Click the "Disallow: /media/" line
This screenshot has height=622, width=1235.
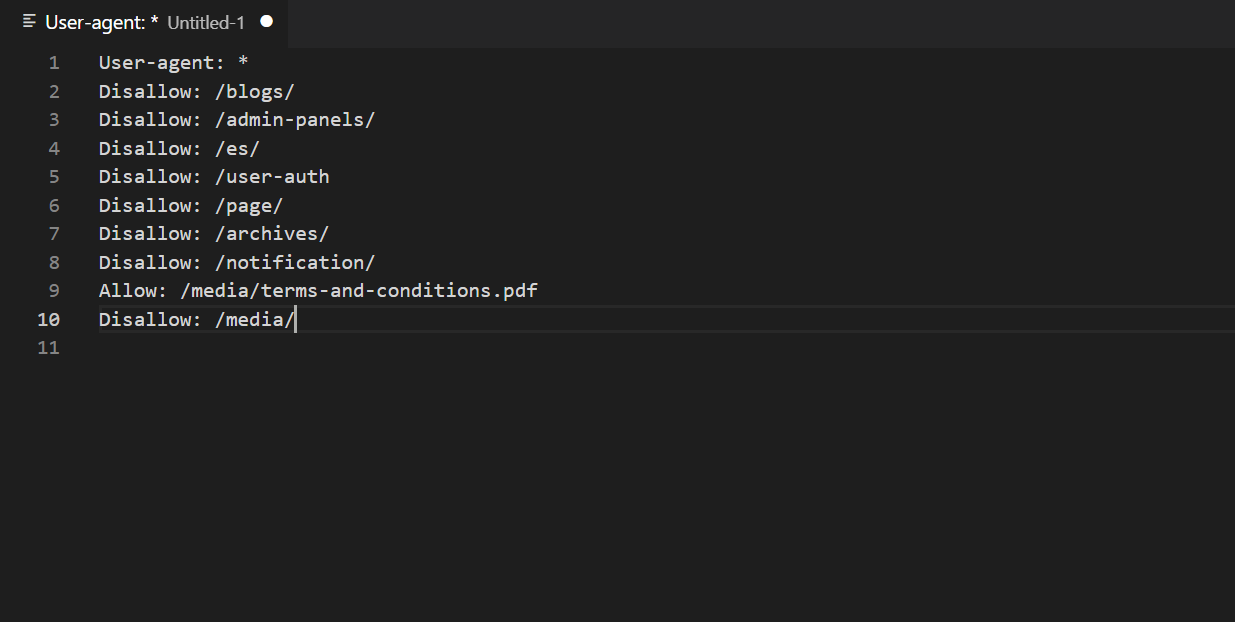pyautogui.click(x=196, y=320)
